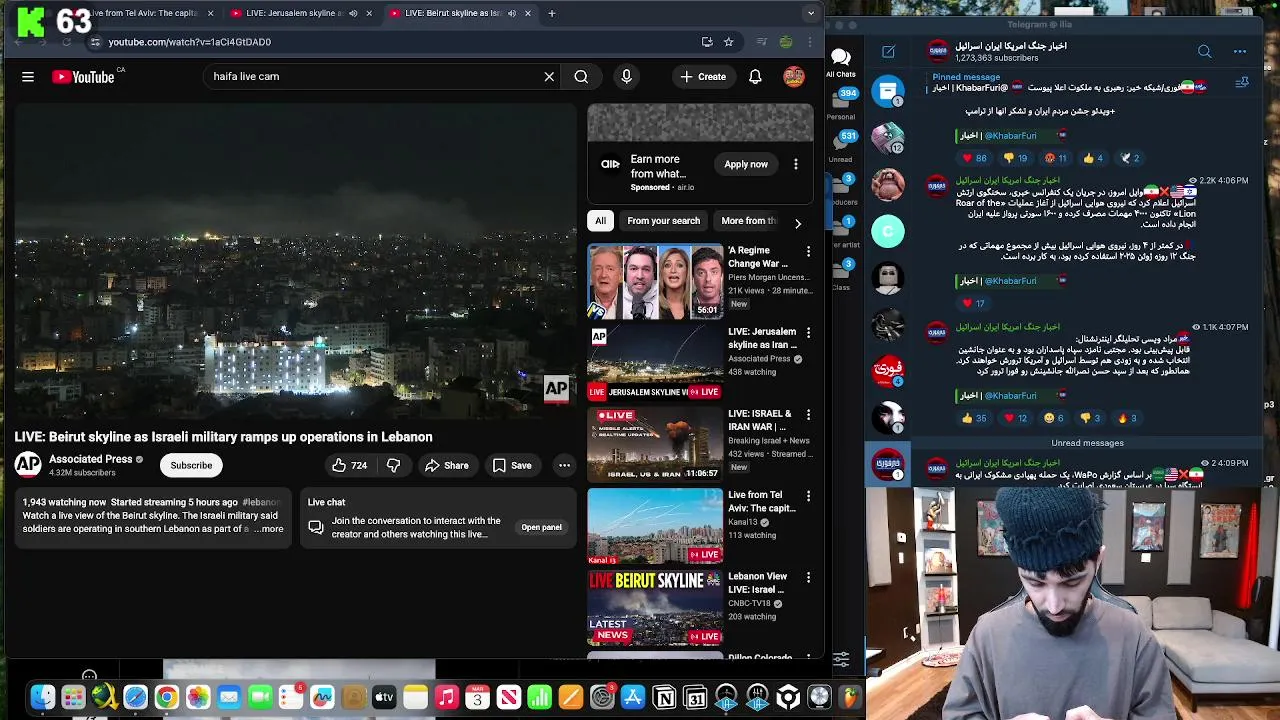This screenshot has height=720, width=1280.
Task: View site information icon beside the URL
Action: point(95,42)
